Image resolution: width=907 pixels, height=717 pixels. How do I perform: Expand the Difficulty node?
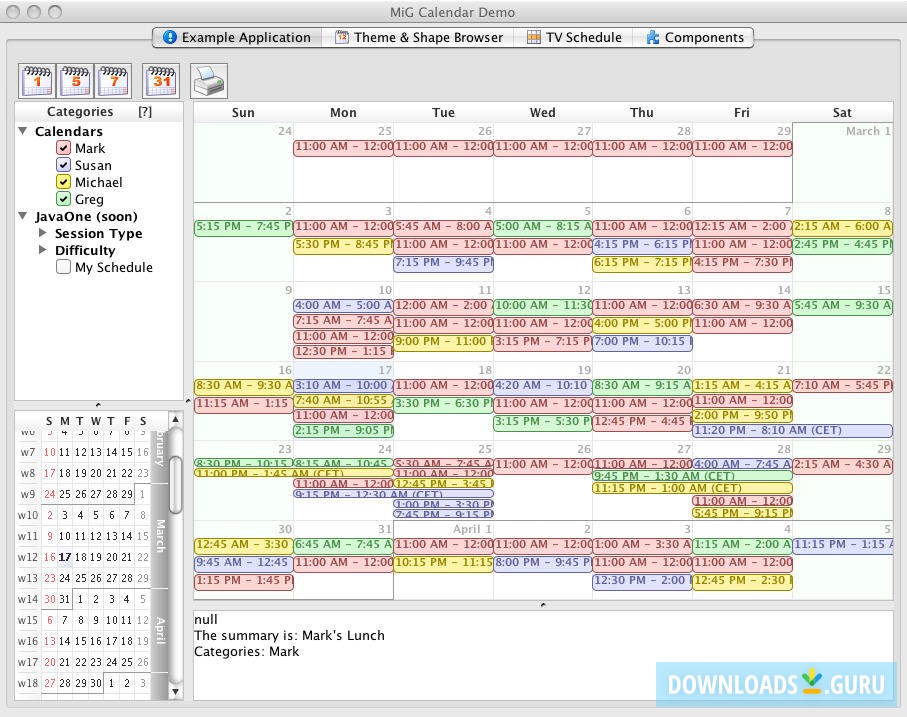42,250
